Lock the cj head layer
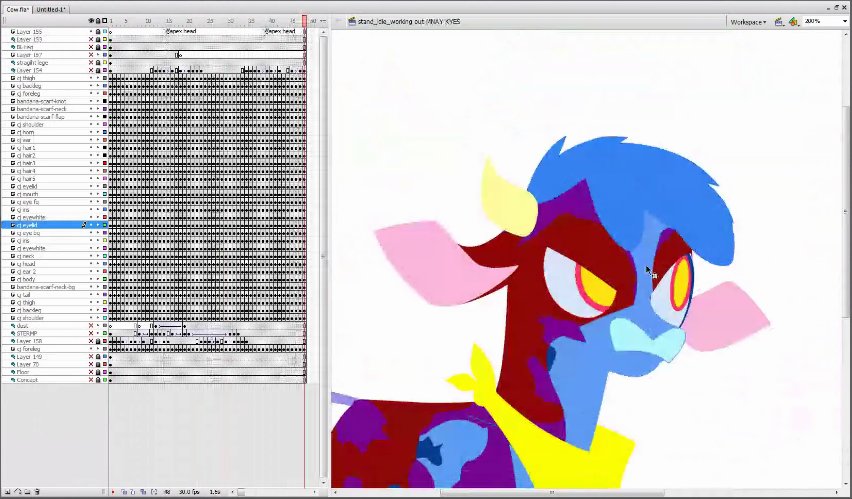The width and height of the screenshot is (852, 499). [x=98, y=264]
